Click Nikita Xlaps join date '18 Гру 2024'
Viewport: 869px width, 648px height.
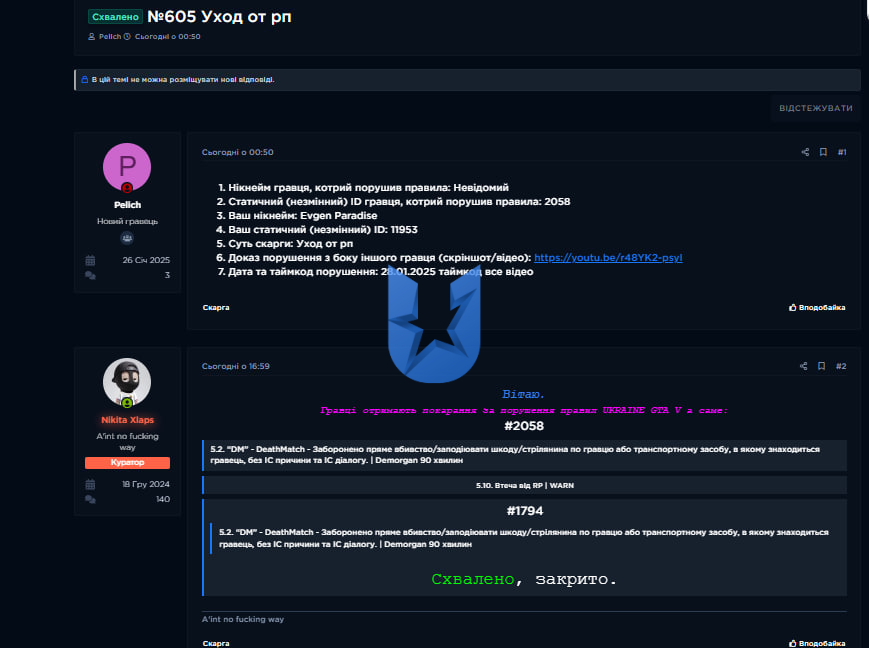(x=146, y=484)
